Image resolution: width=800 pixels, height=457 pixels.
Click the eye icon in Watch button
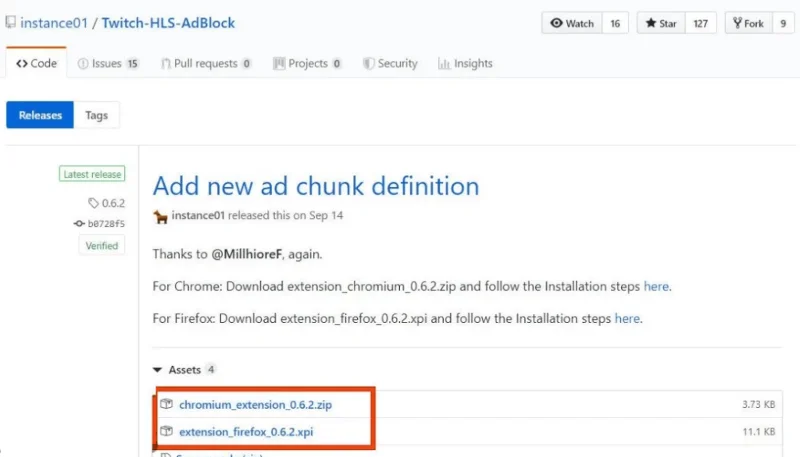coord(556,23)
